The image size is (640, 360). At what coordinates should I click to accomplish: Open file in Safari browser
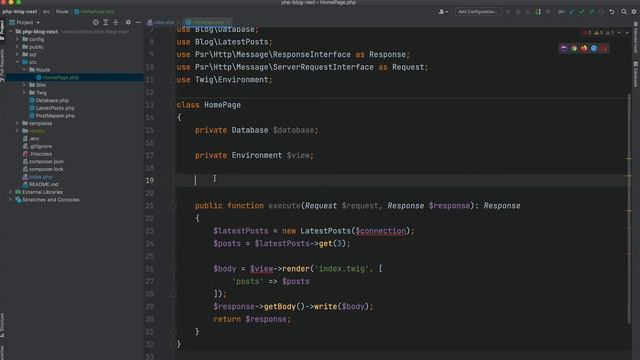coord(594,49)
